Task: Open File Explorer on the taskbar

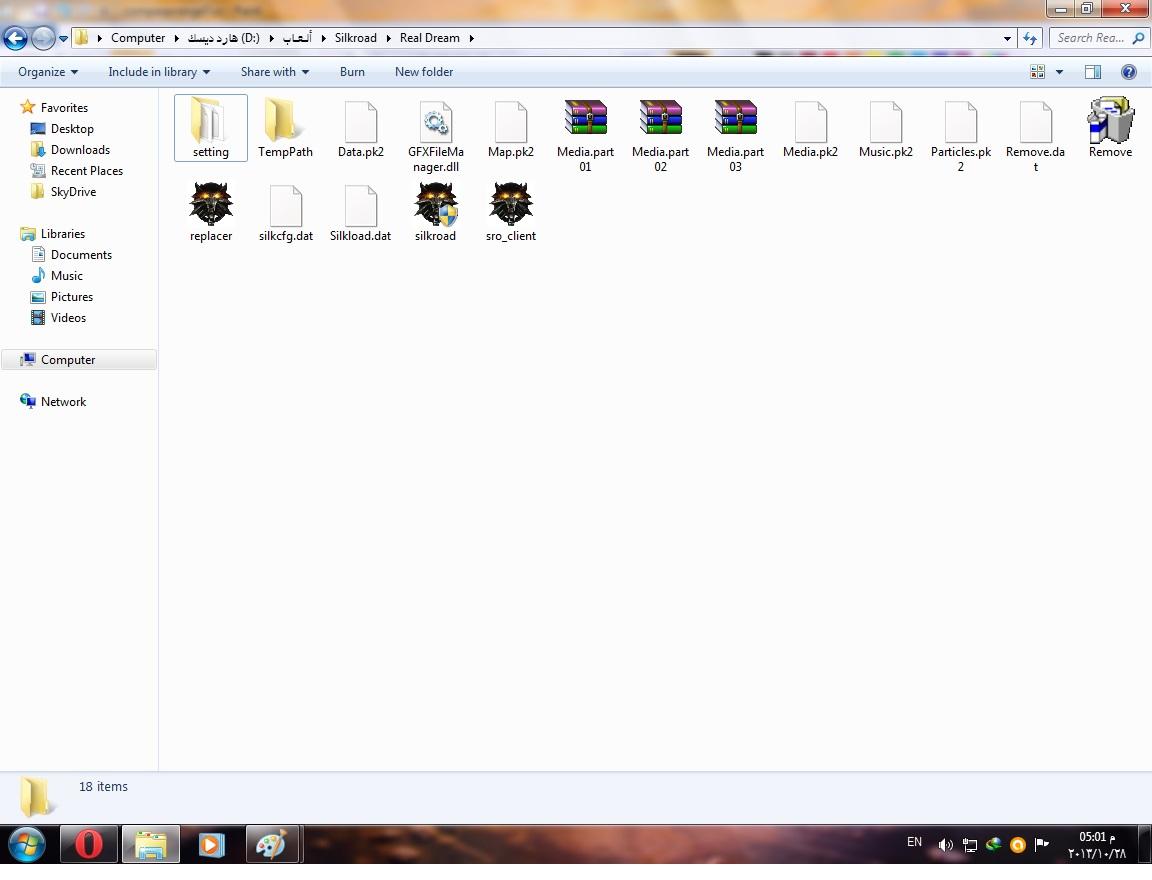Action: click(151, 845)
